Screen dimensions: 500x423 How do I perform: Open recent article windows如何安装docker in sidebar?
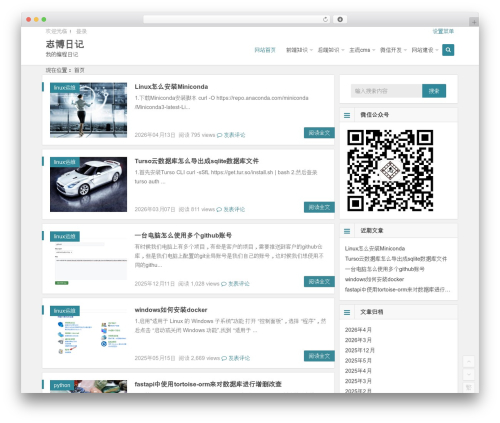pyautogui.click(x=374, y=279)
